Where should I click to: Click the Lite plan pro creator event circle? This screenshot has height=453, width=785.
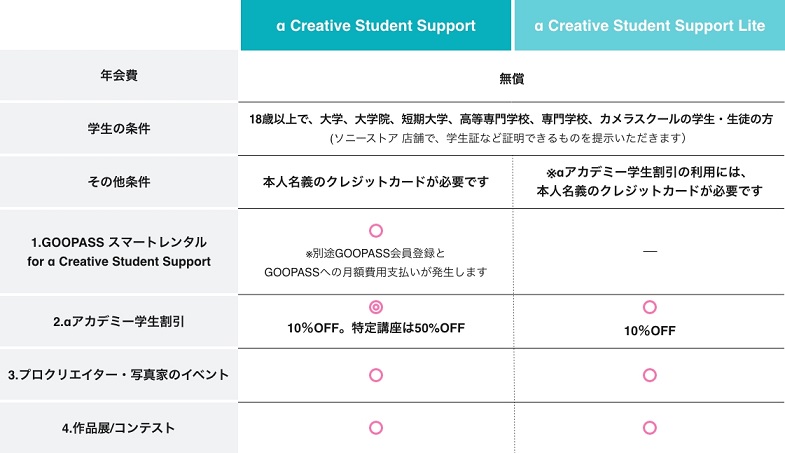[649, 375]
